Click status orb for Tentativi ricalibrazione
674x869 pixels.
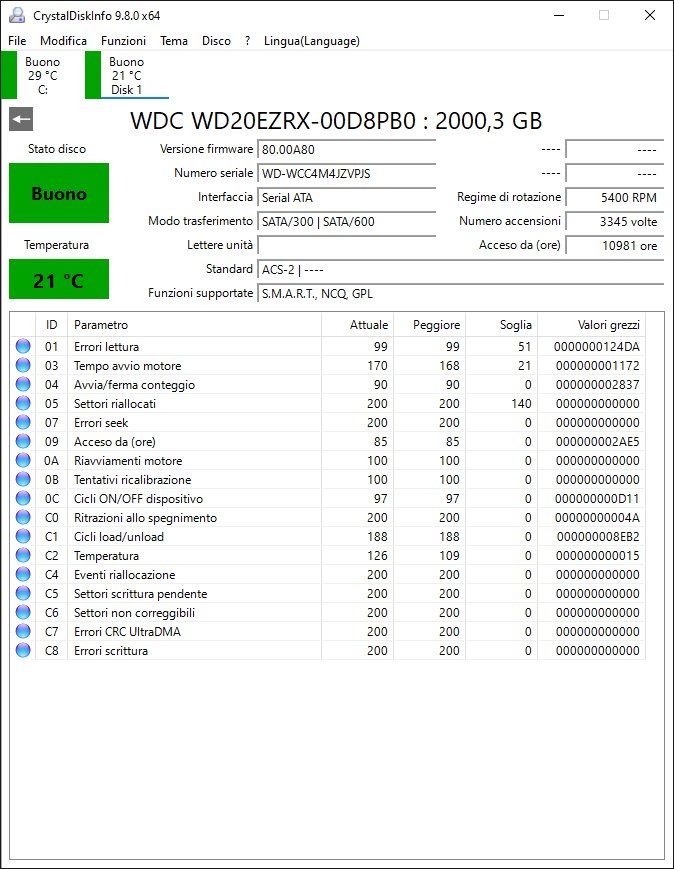23,479
